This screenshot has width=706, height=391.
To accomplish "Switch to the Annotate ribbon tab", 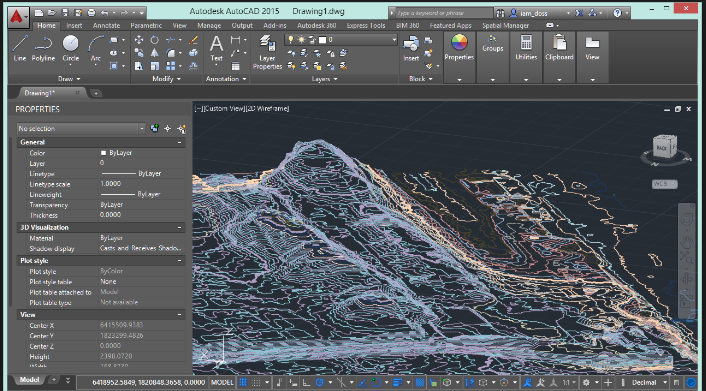I will 106,26.
